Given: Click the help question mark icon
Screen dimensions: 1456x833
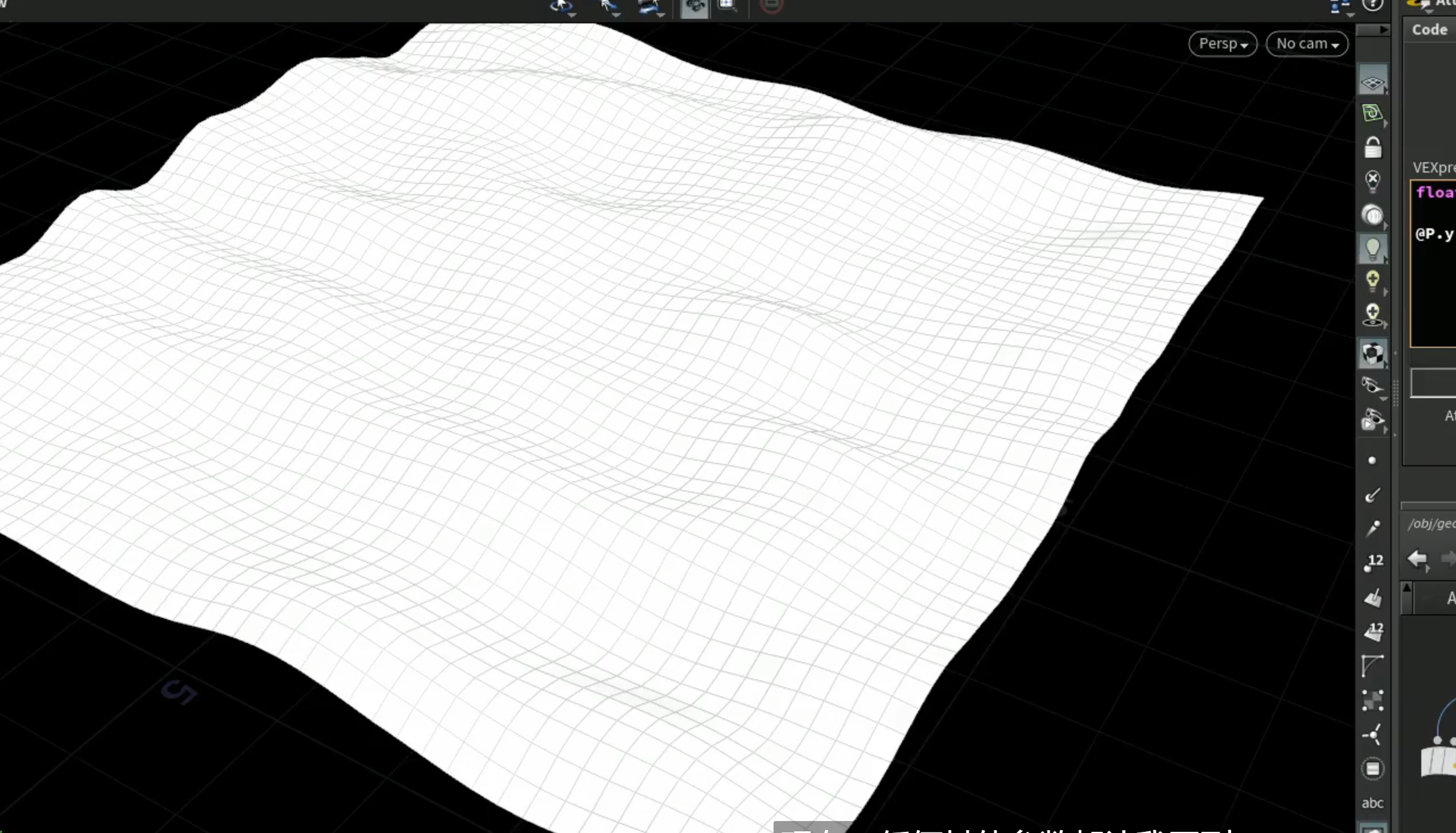Looking at the screenshot, I should pos(1372,5).
